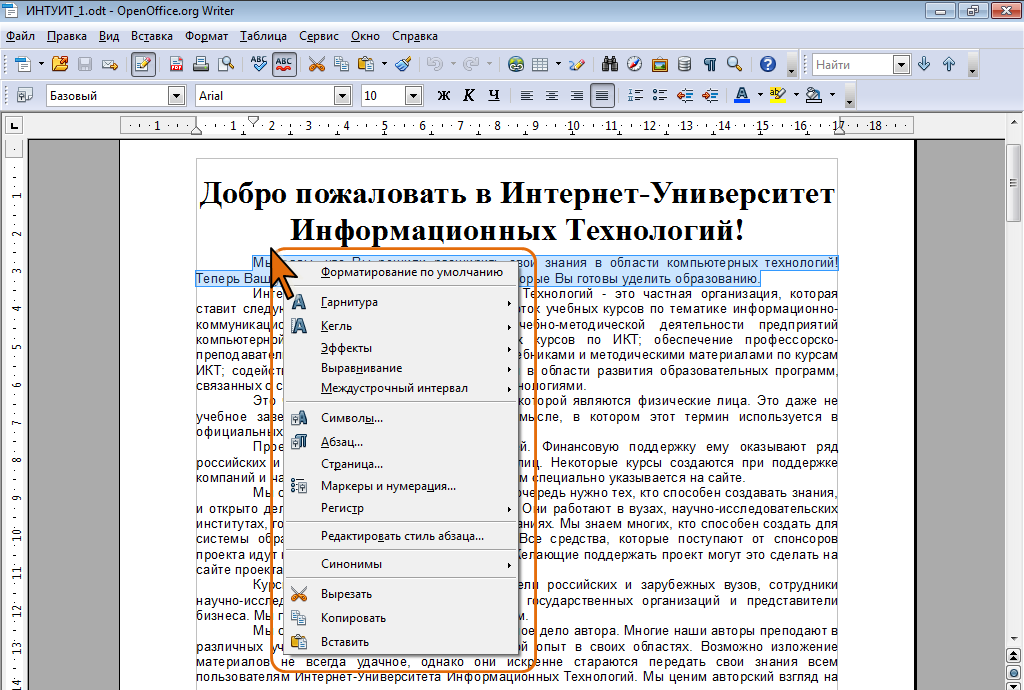Show the Data Sources panel
This screenshot has width=1024, height=690.
click(x=684, y=64)
